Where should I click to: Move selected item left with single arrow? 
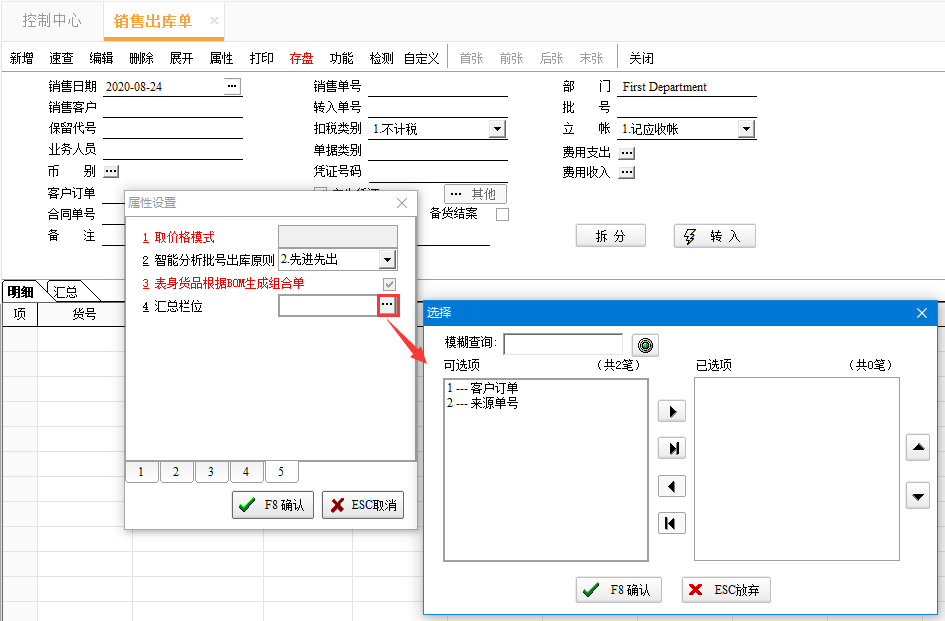[672, 486]
